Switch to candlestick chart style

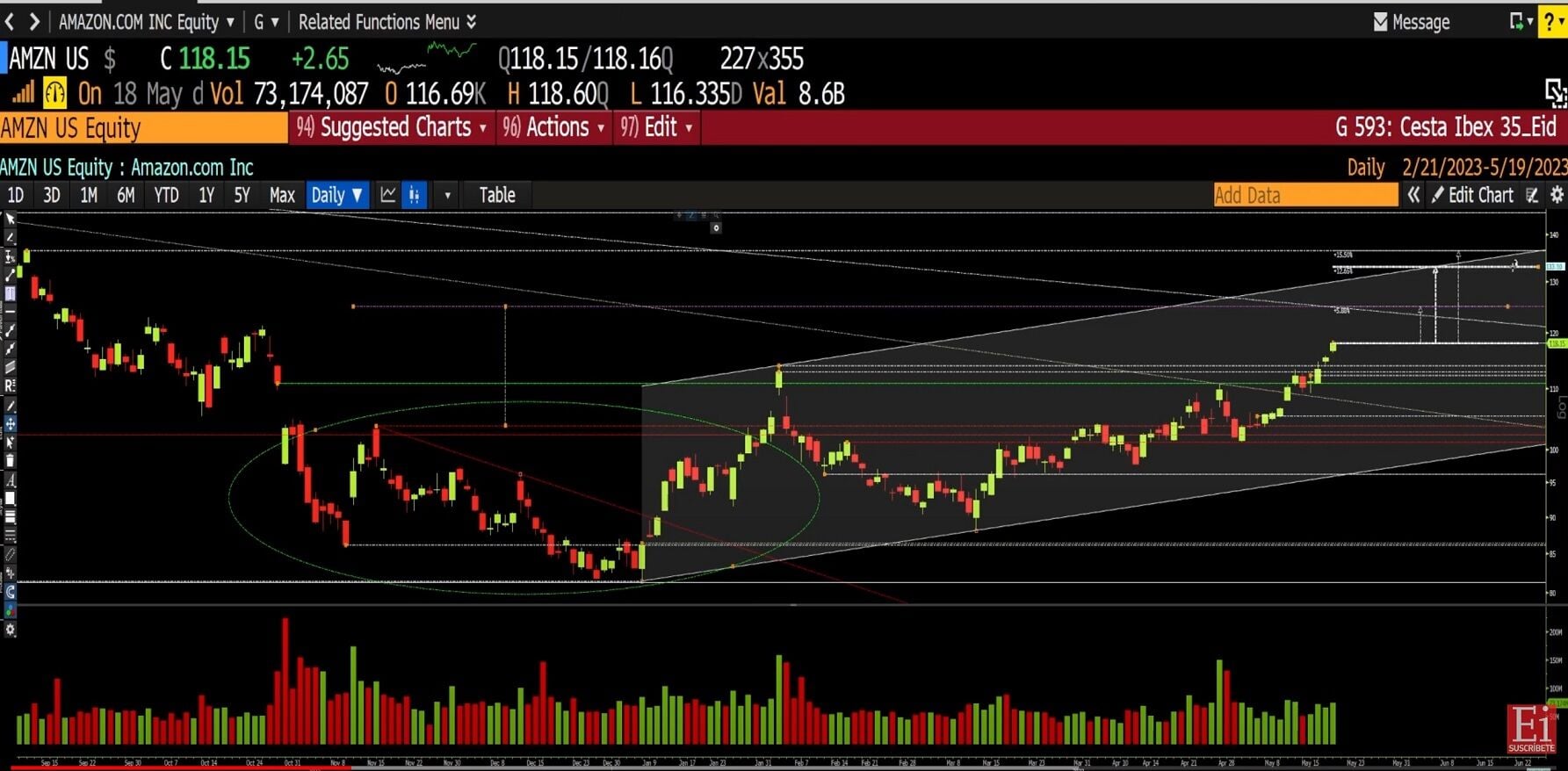pos(414,195)
